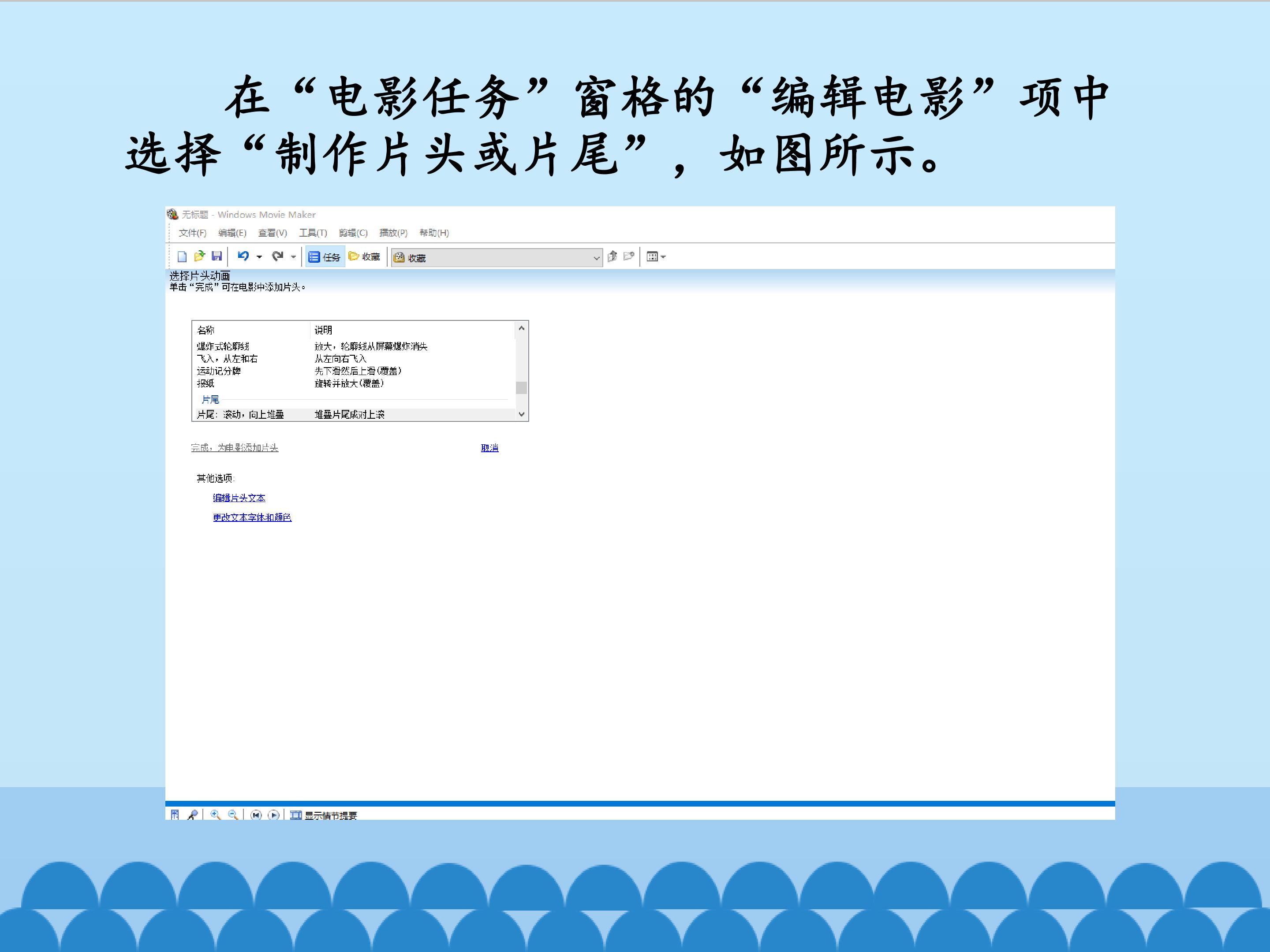Click the Redo arrow icon
Viewport: 1270px width, 952px height.
[x=278, y=256]
